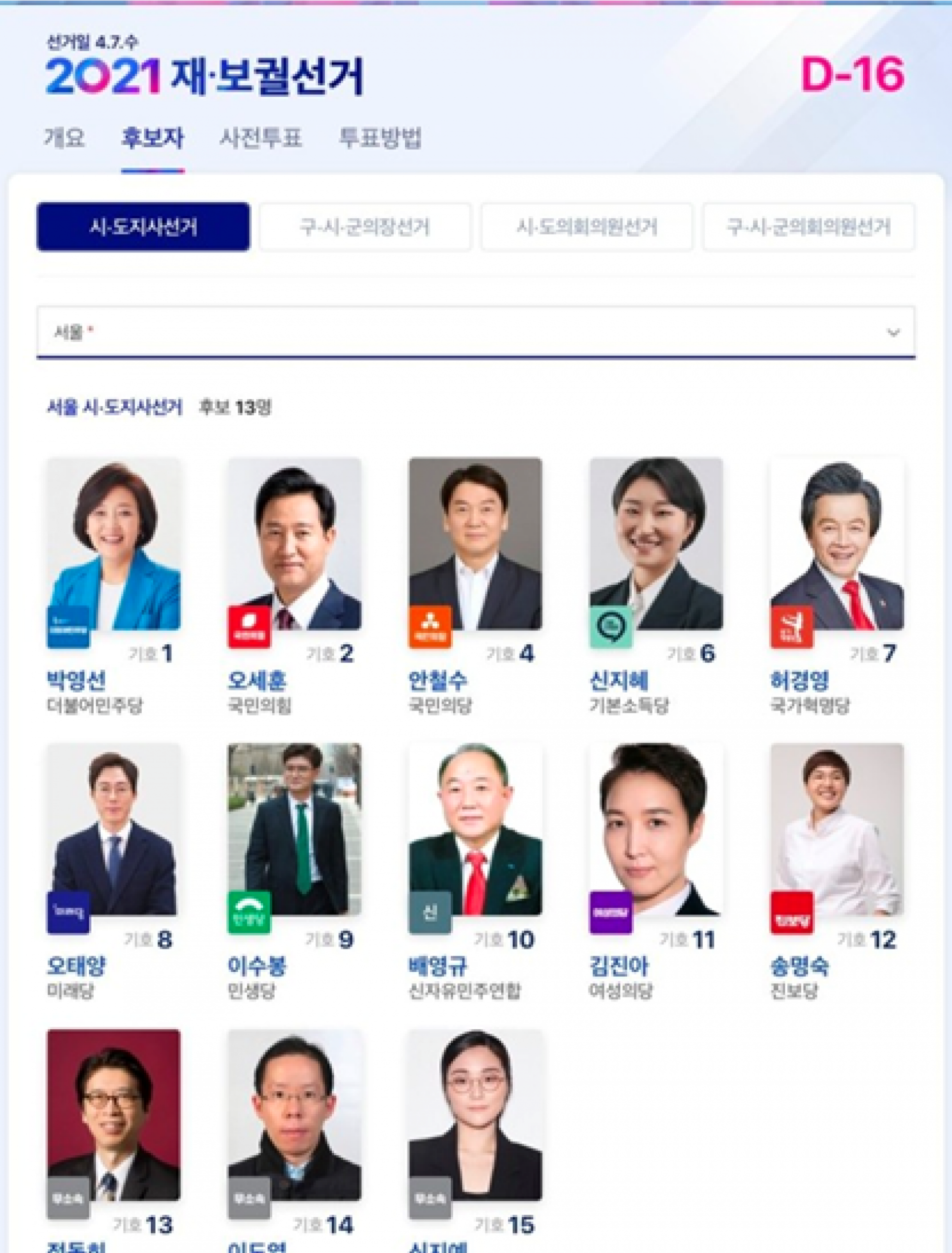
Task: Select the 구·시·군의회의원선거 button
Action: point(809,227)
